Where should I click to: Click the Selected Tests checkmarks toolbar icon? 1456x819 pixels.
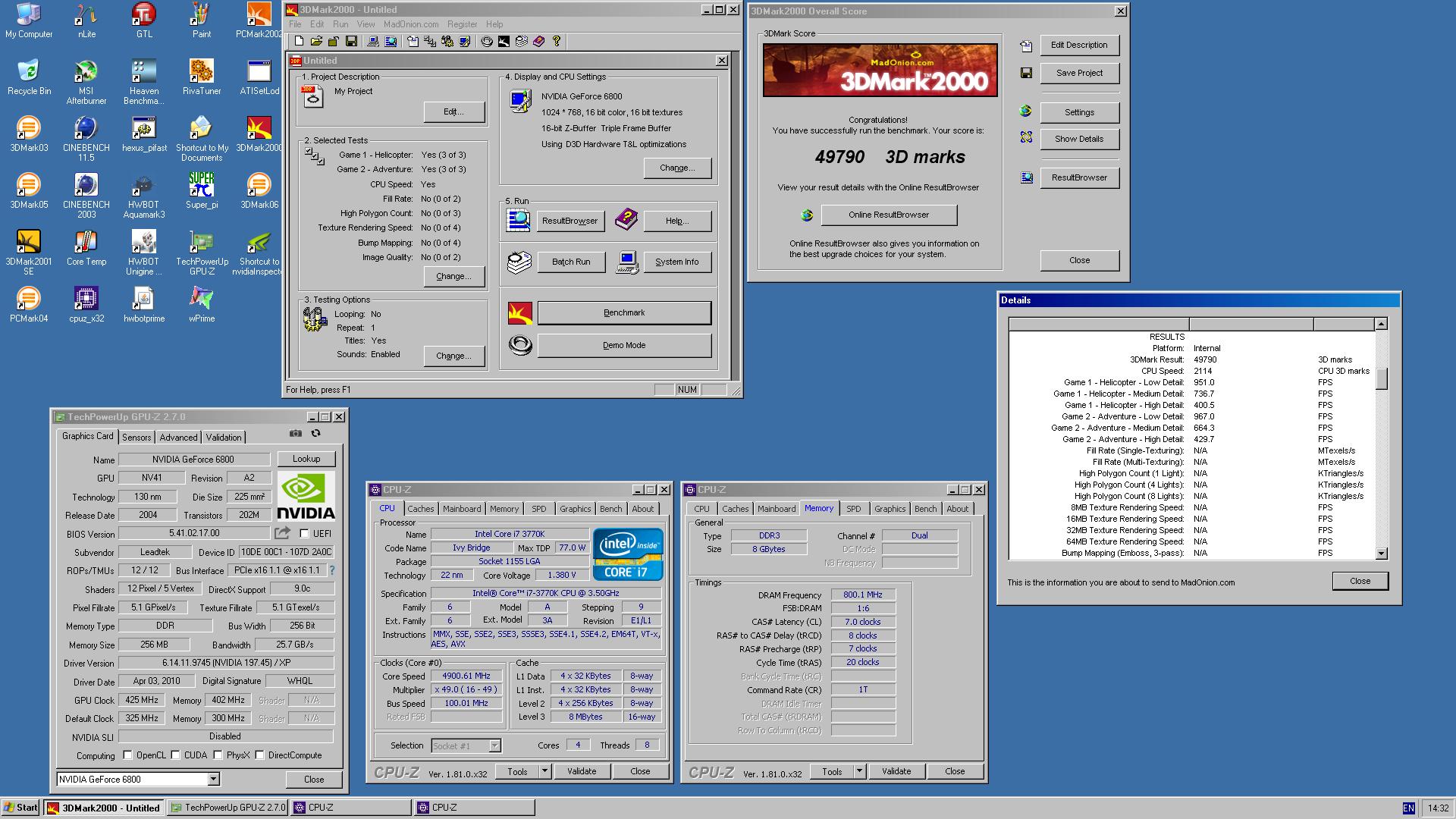tap(430, 41)
